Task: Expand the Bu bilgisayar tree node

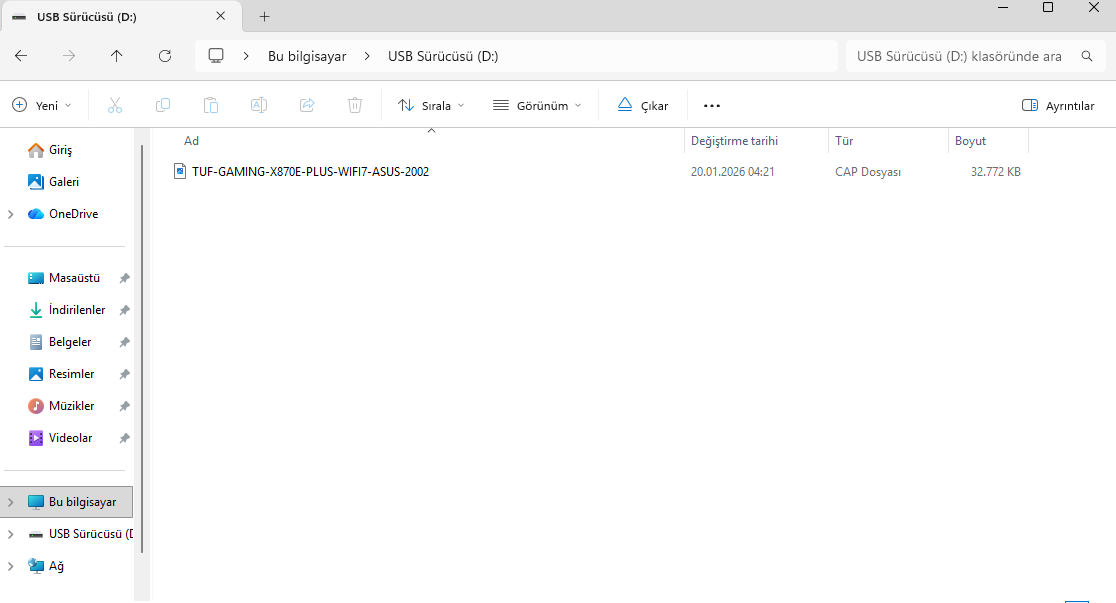Action: [x=11, y=502]
